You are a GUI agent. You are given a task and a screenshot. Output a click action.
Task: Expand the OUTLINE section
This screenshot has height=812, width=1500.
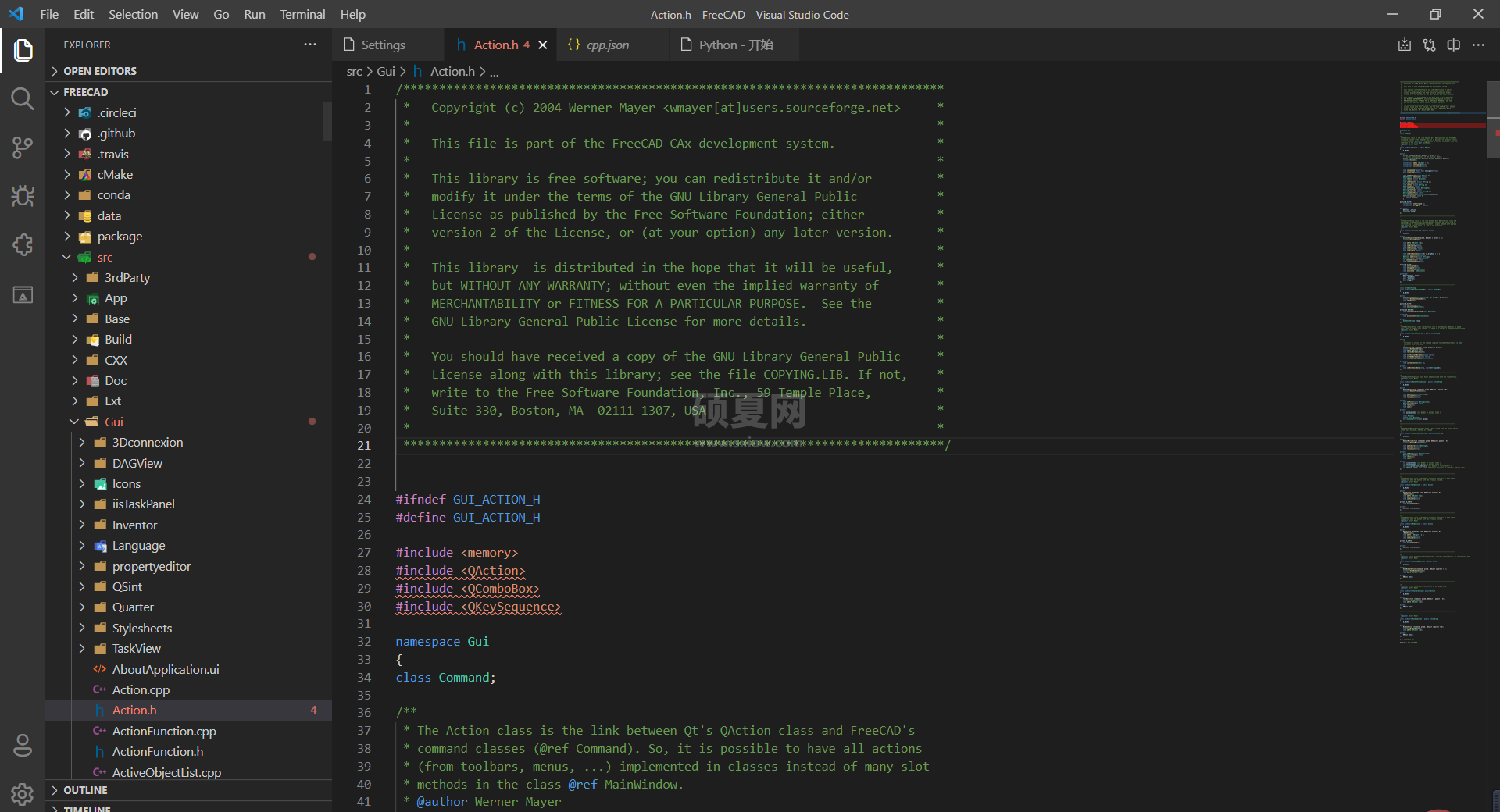point(189,790)
